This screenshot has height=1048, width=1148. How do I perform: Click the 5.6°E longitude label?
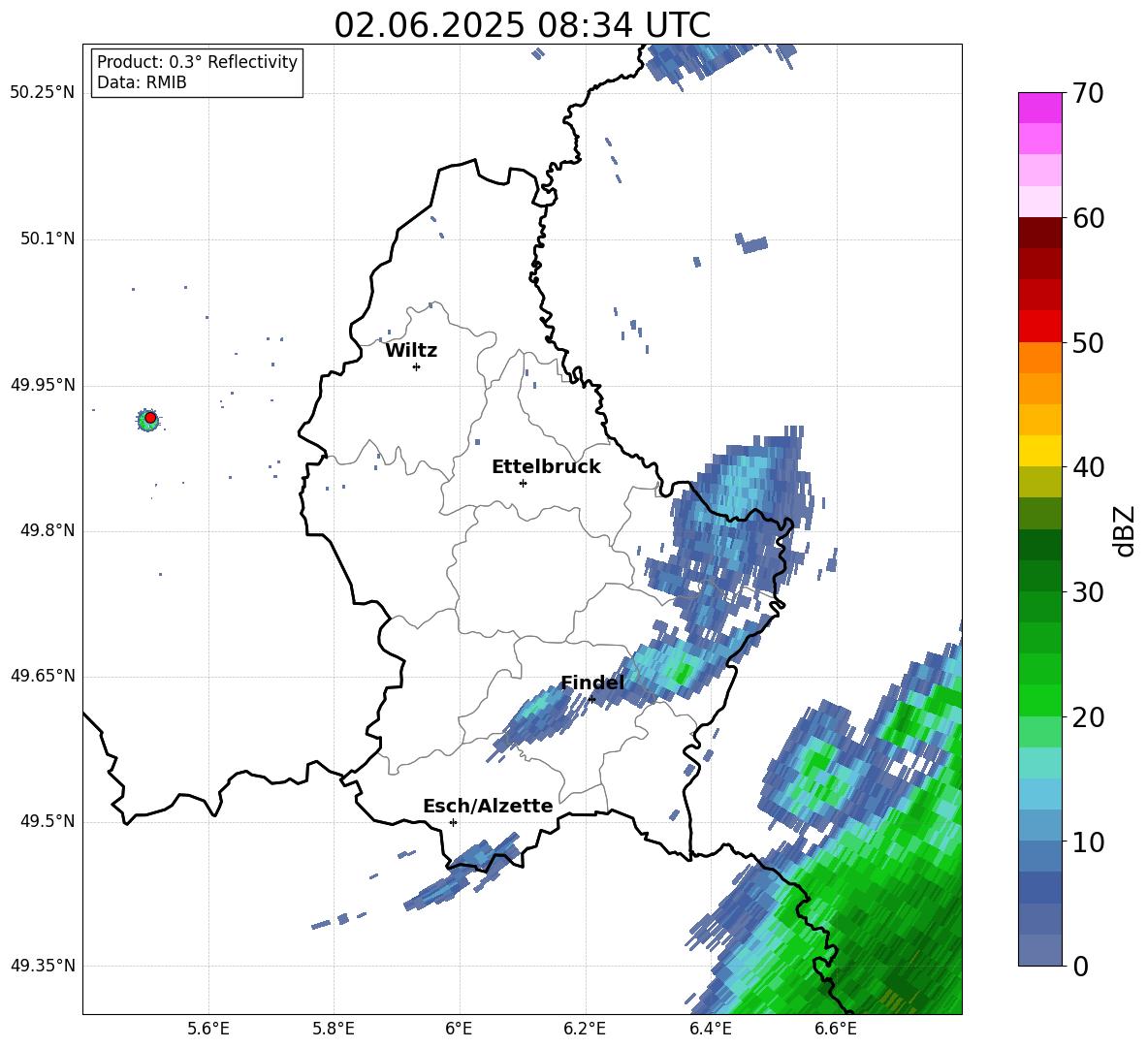pyautogui.click(x=207, y=1029)
